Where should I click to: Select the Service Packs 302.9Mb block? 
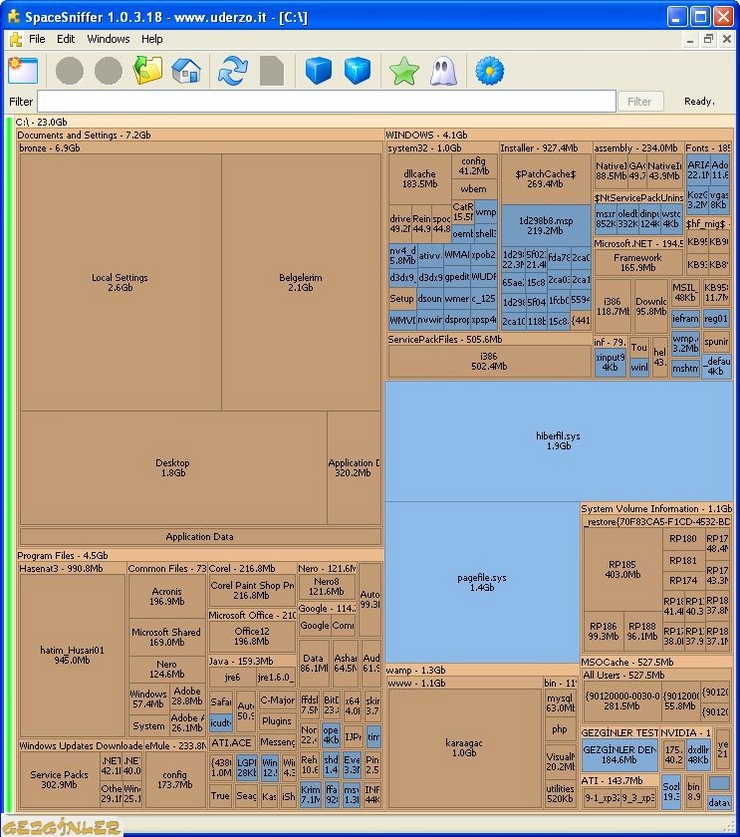click(59, 779)
